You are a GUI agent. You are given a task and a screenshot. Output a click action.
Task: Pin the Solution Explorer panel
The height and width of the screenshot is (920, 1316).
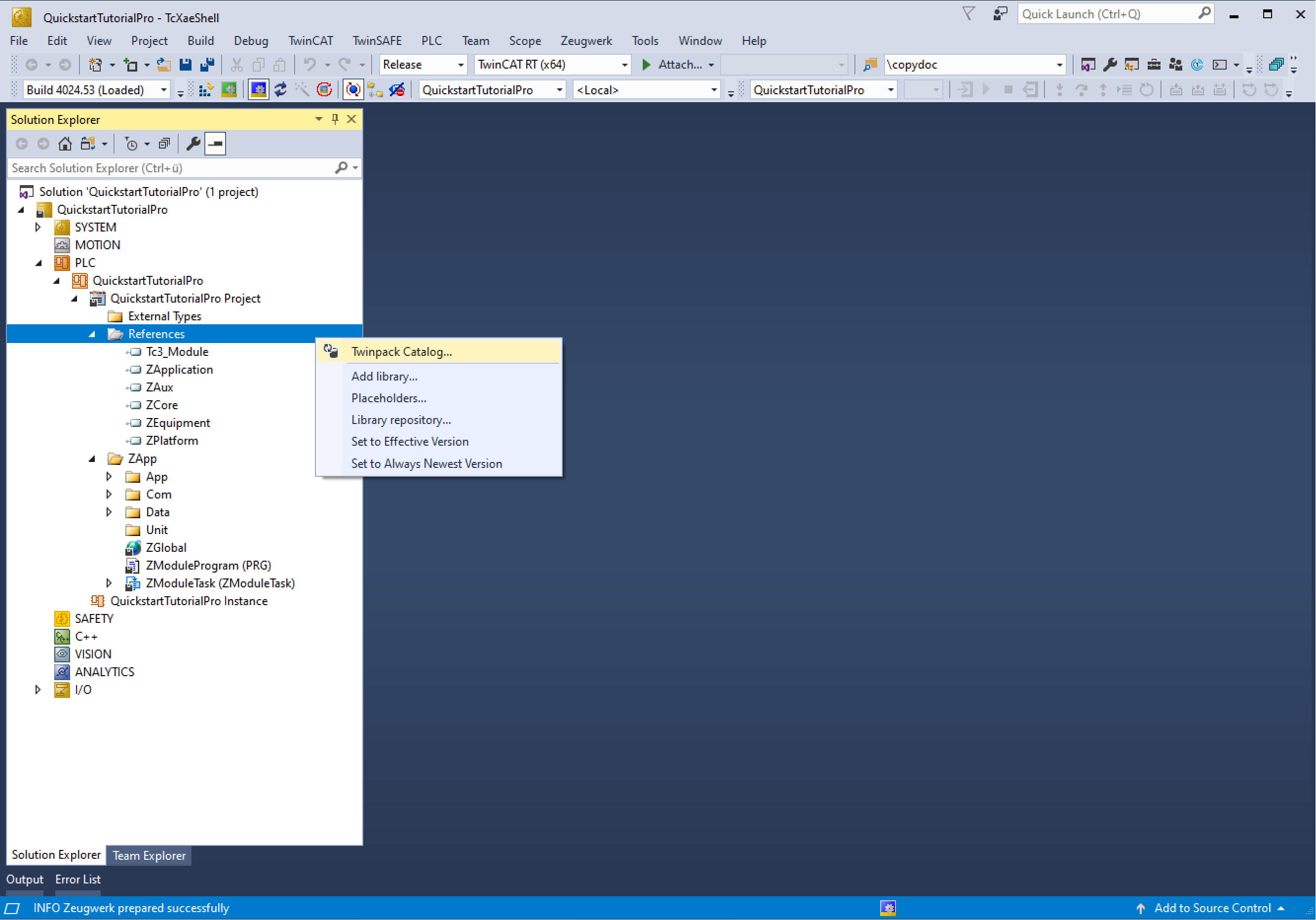pos(335,119)
